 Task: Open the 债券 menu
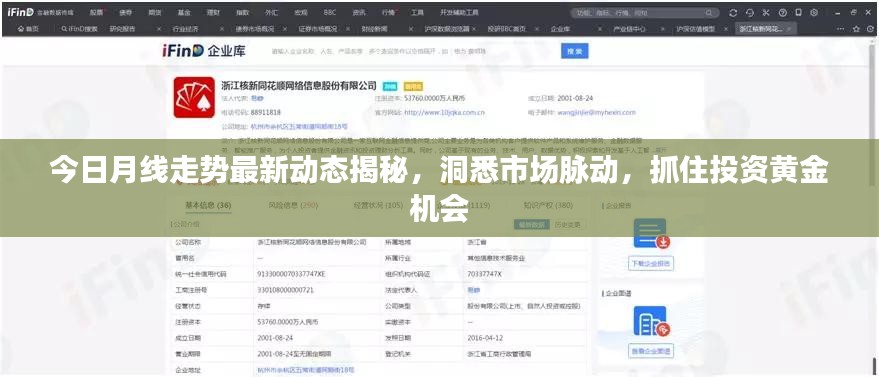coord(126,12)
